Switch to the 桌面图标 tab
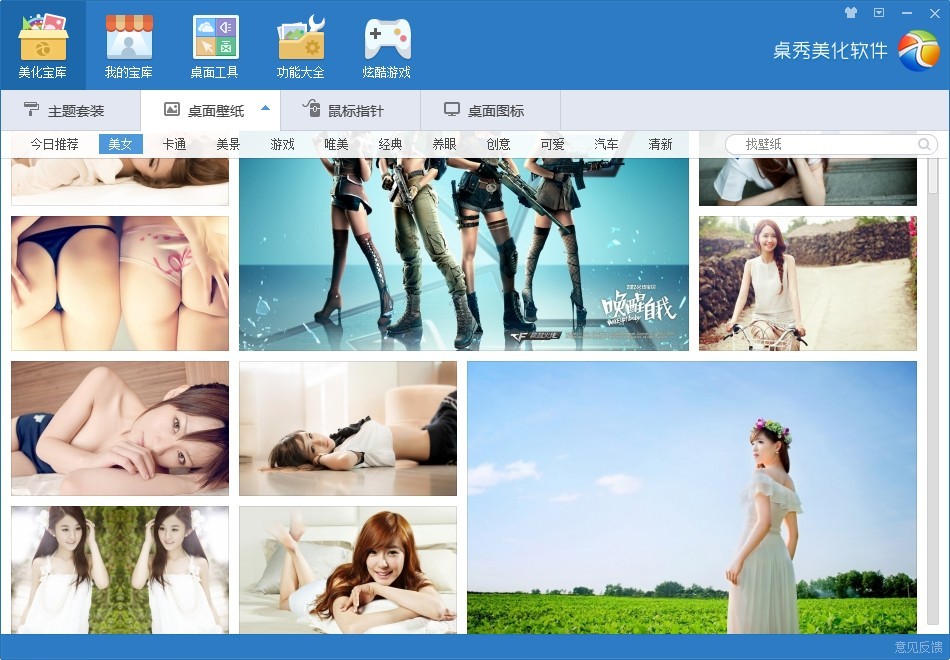950x660 pixels. pyautogui.click(x=490, y=111)
